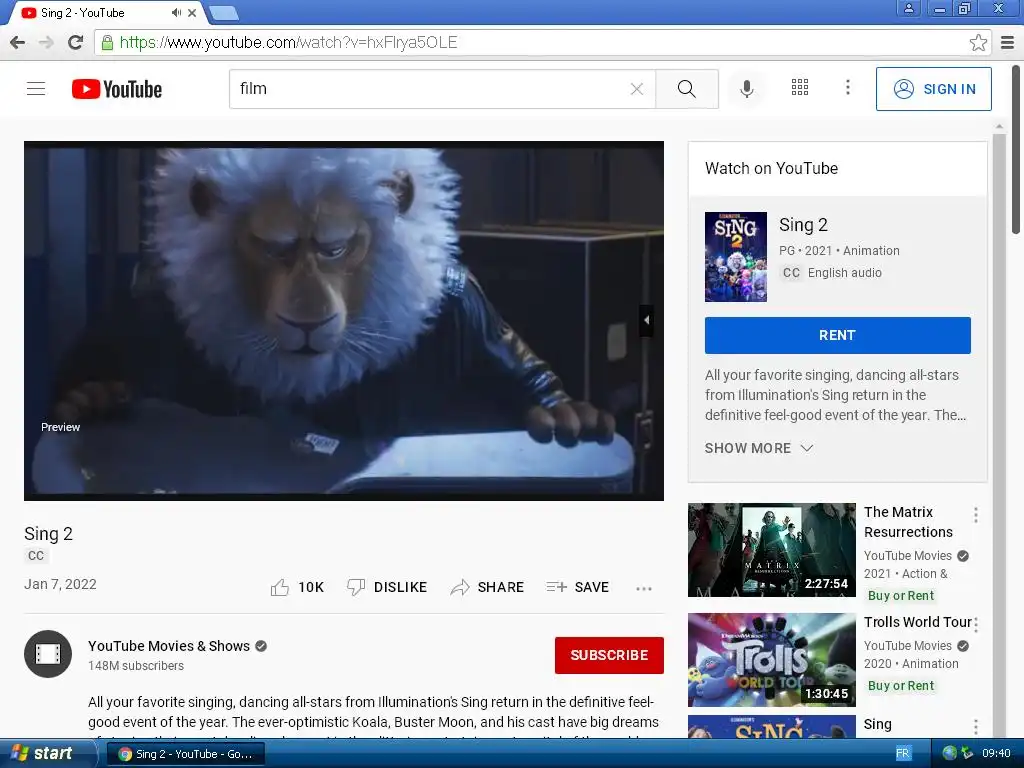The width and height of the screenshot is (1024, 768).
Task: Click Buy or Rent on Trolls World Tour
Action: click(x=901, y=686)
